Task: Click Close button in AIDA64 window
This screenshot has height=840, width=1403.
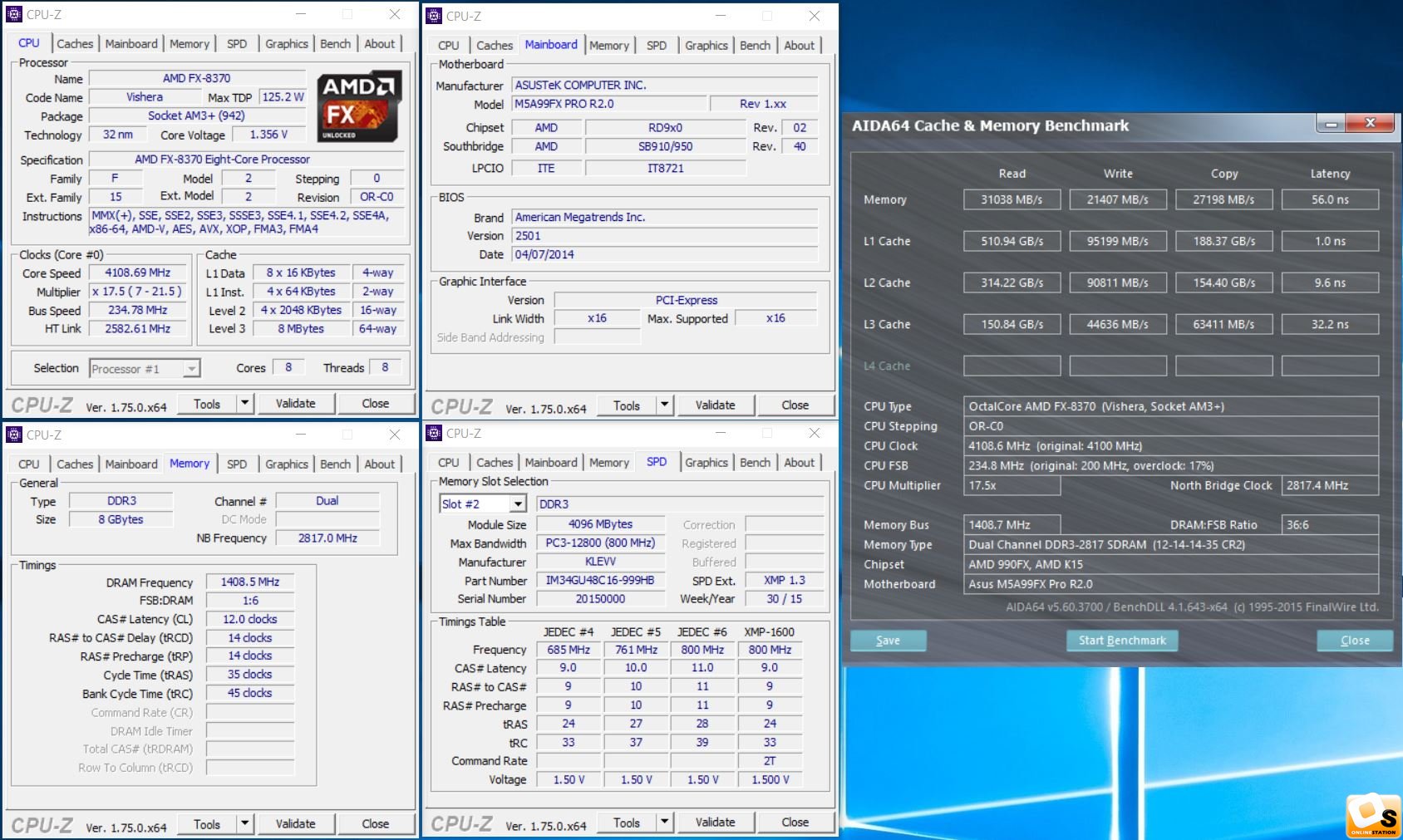Action: coord(1355,640)
